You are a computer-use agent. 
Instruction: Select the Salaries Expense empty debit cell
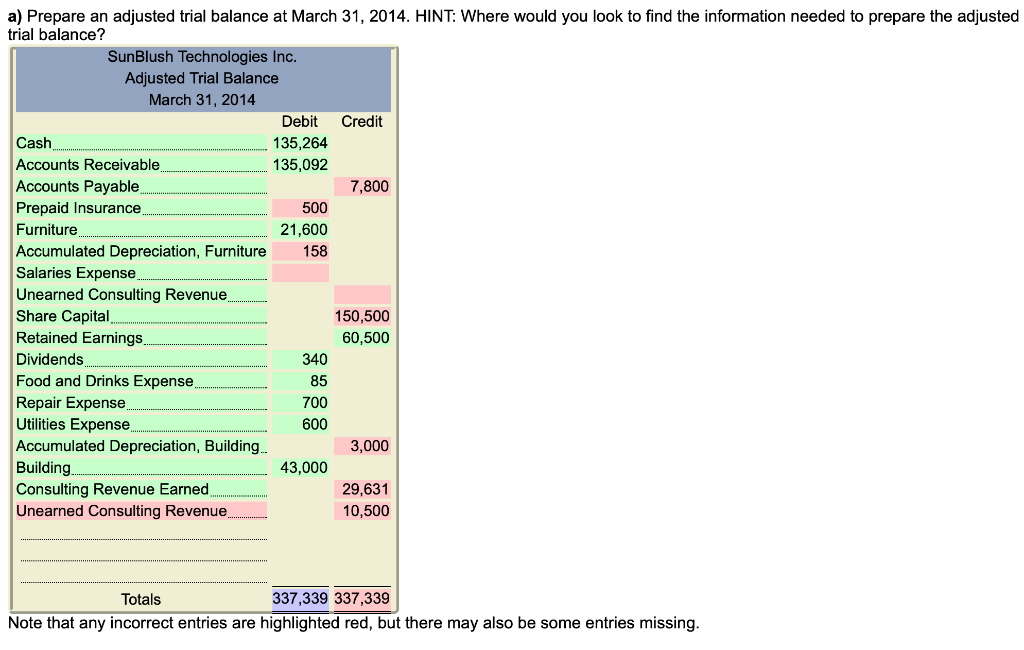(300, 272)
